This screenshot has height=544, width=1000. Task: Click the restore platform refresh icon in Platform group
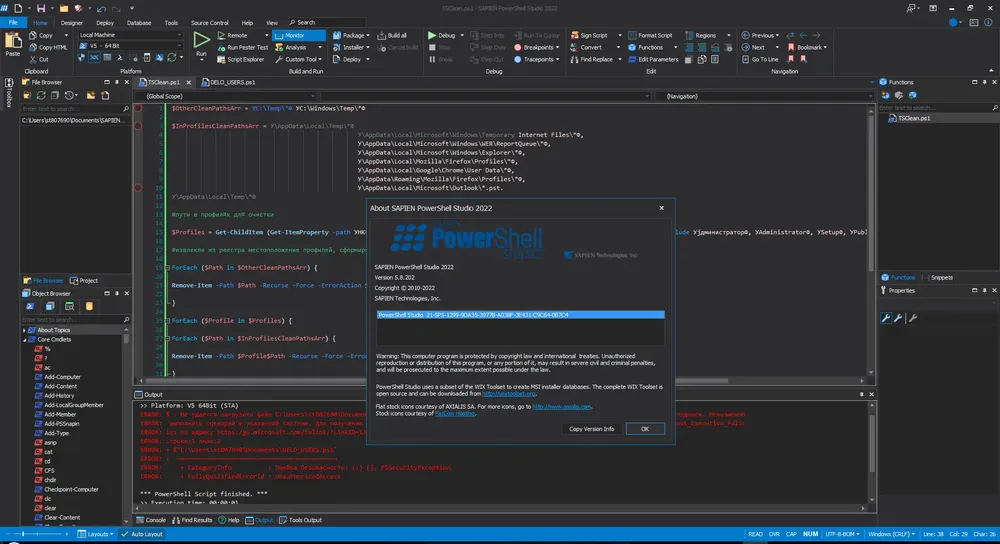[172, 58]
